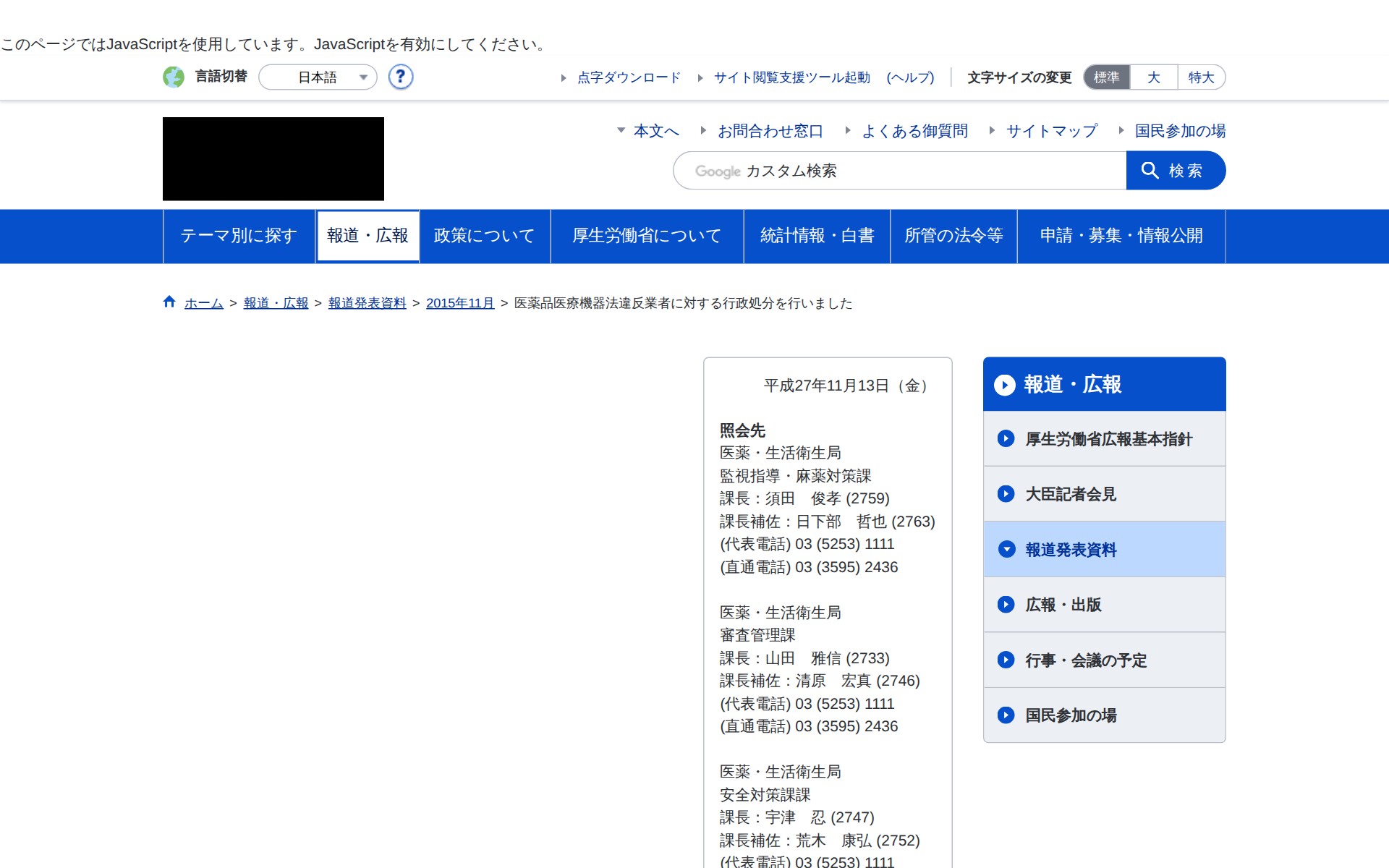This screenshot has height=868, width=1389.
Task: Click the サイトマップ link
Action: click(x=1050, y=131)
